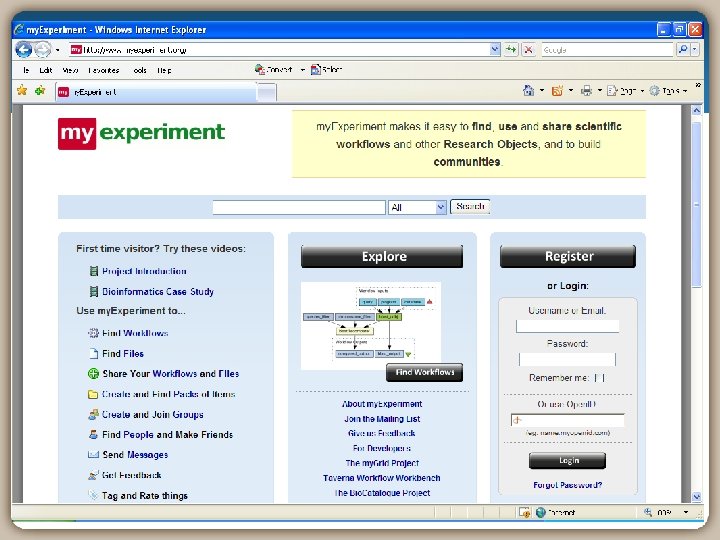Screen dimensions: 720x540
Task: Open the Forgot Password? link
Action: (x=568, y=485)
